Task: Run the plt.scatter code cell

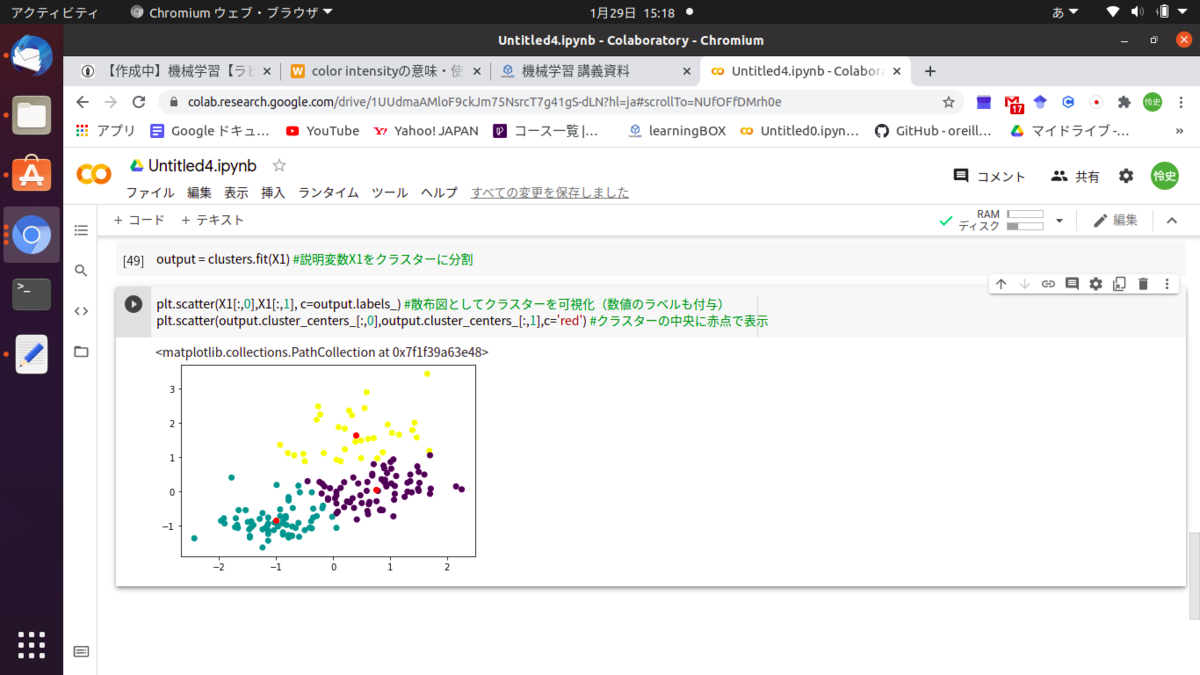Action: [x=133, y=304]
